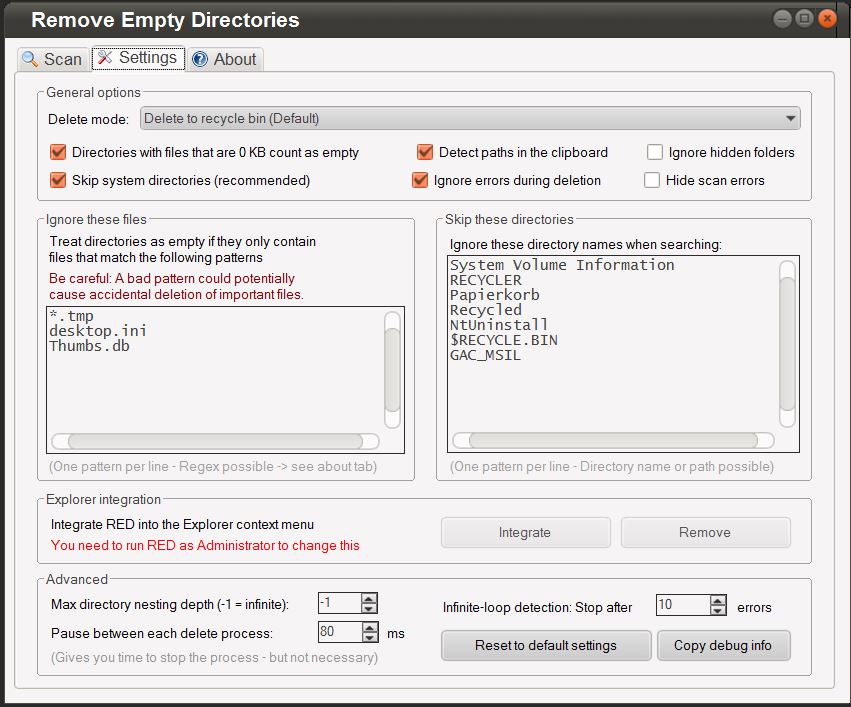Viewport: 851px width, 707px height.
Task: Disable Skip system directories option
Action: tap(58, 181)
